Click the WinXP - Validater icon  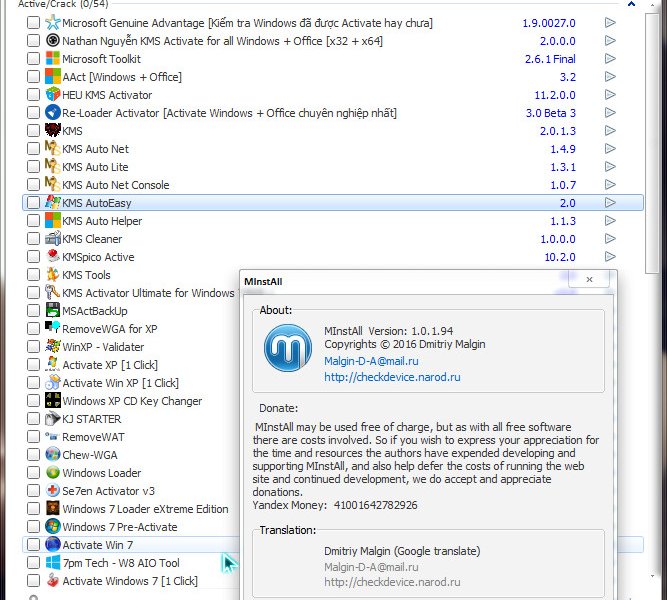(x=53, y=346)
